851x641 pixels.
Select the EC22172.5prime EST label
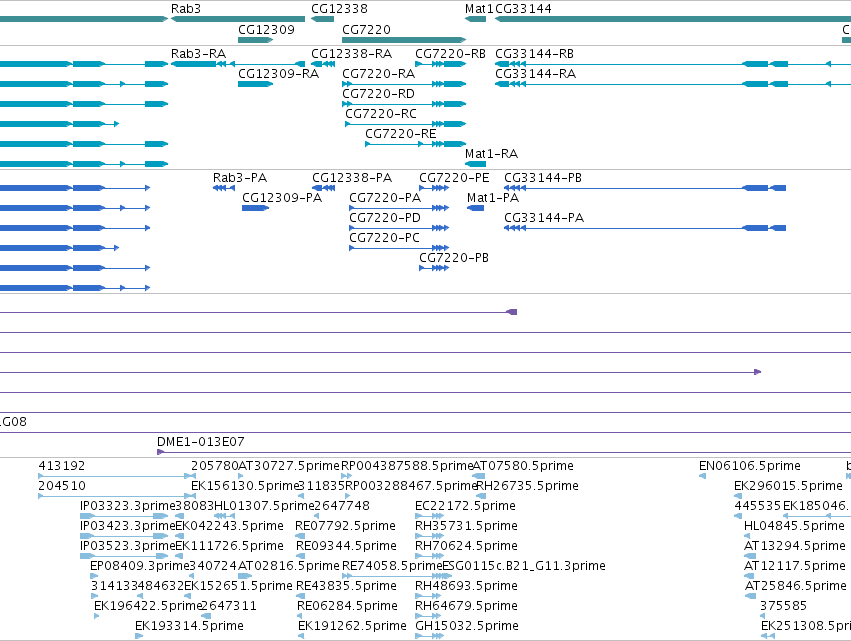coord(466,506)
